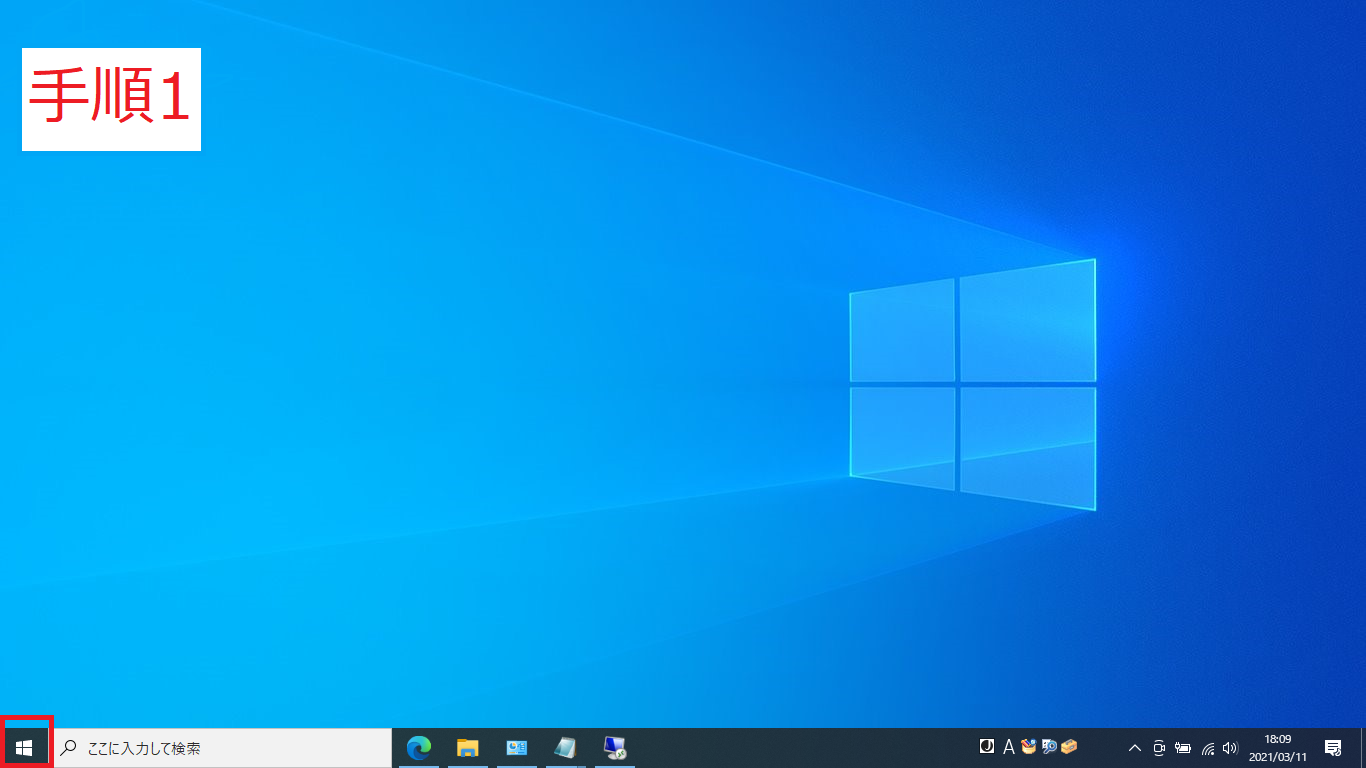The width and height of the screenshot is (1366, 768).
Task: Open the battery power status icon
Action: [x=1184, y=747]
